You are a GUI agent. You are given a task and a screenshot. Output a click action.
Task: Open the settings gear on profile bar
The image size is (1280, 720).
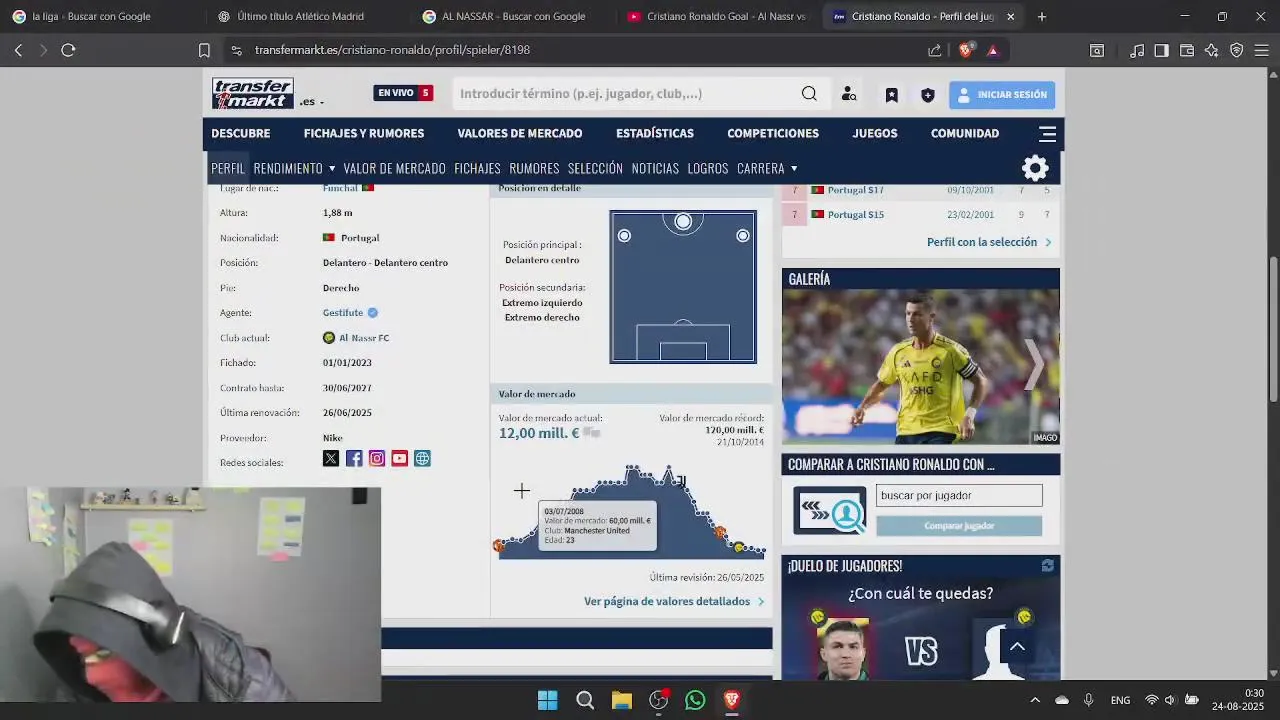click(x=1035, y=168)
